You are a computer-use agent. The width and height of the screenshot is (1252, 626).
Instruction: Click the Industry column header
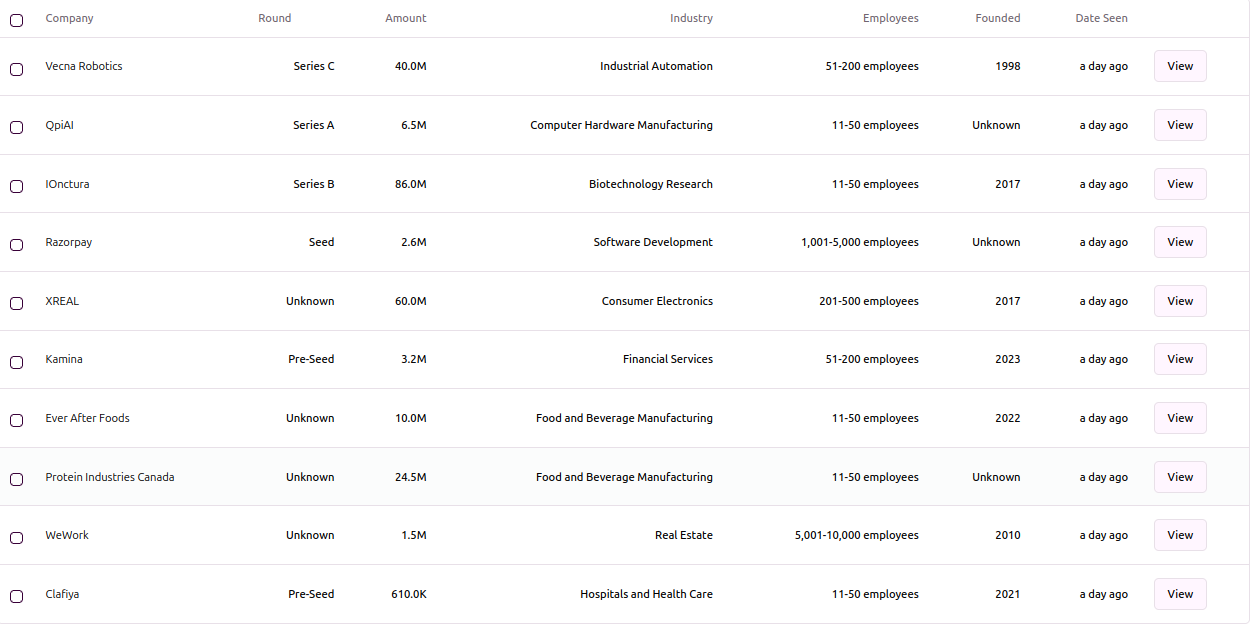click(x=692, y=18)
